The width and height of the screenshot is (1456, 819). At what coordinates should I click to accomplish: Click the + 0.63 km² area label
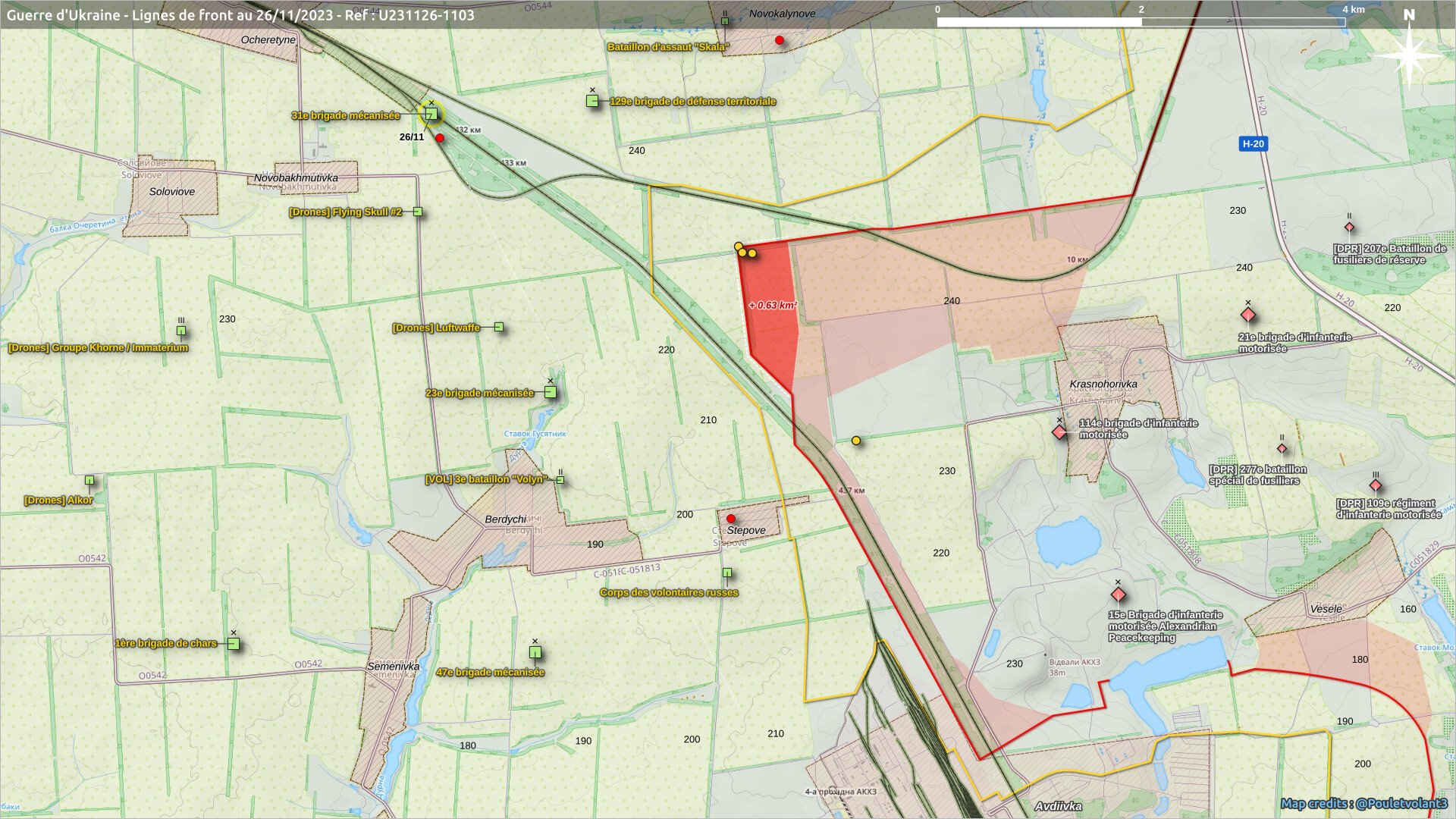(773, 305)
